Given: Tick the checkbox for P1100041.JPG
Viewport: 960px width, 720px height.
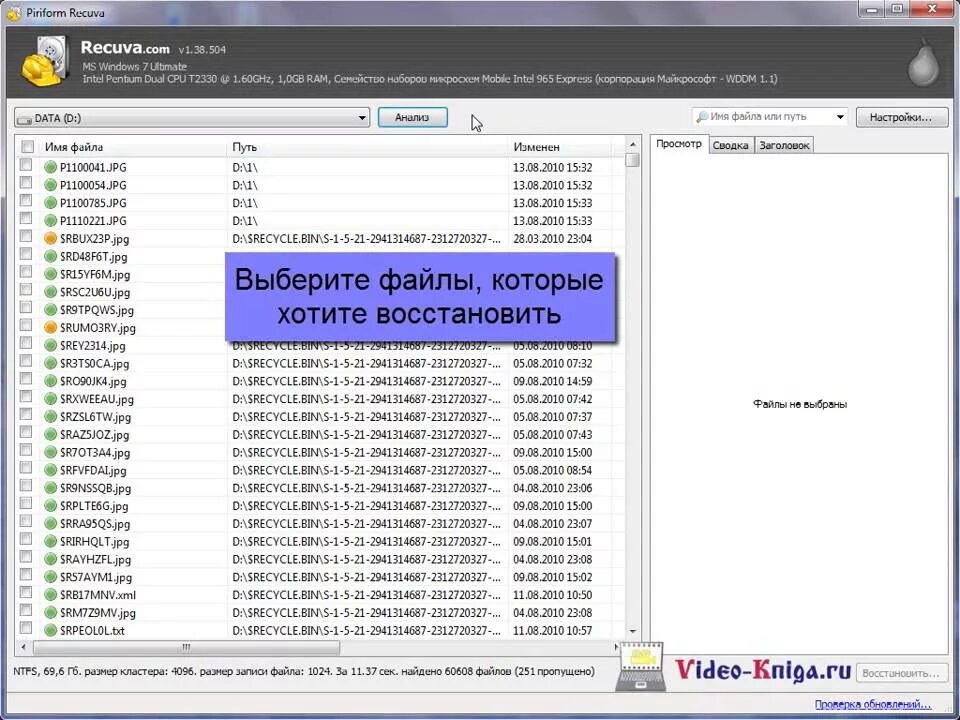Looking at the screenshot, I should click(26, 165).
